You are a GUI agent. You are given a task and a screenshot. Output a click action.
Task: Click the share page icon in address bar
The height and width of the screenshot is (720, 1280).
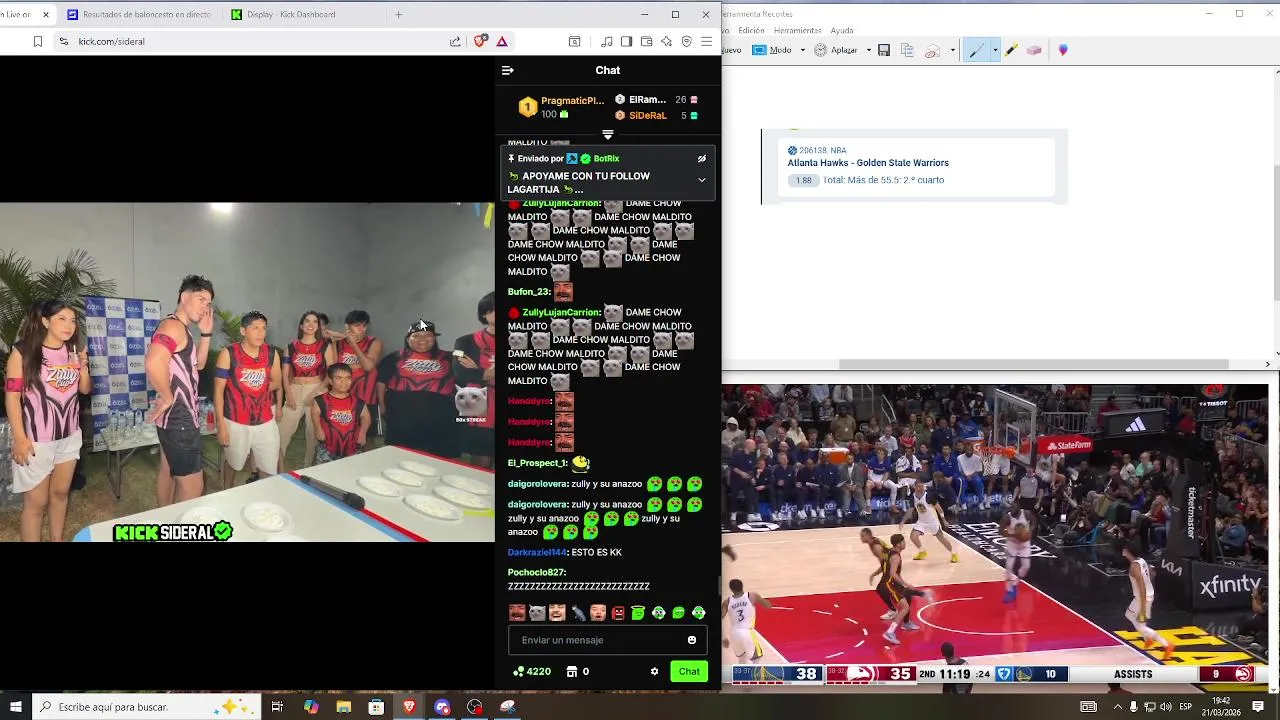coord(455,41)
